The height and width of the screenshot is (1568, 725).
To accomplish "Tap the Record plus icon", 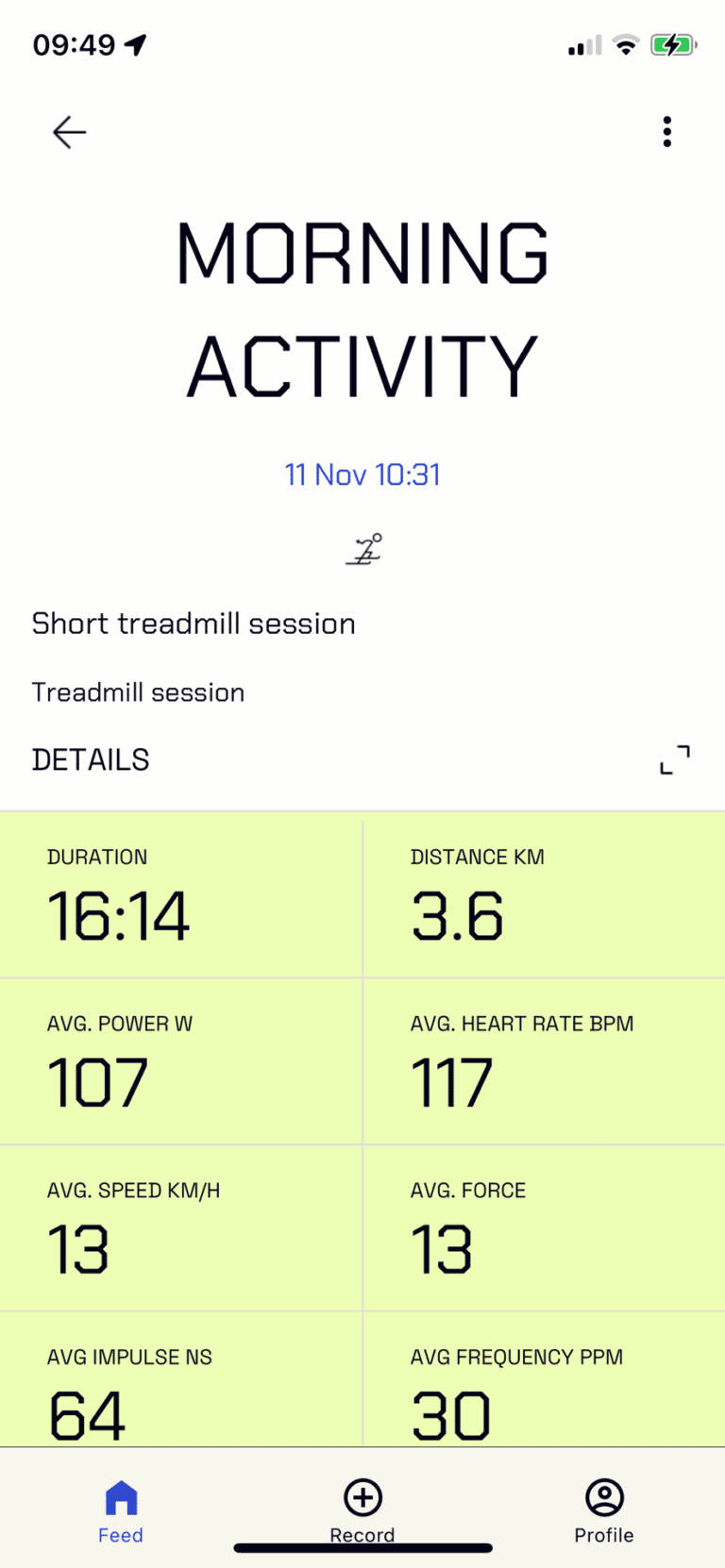I will pyautogui.click(x=362, y=1497).
